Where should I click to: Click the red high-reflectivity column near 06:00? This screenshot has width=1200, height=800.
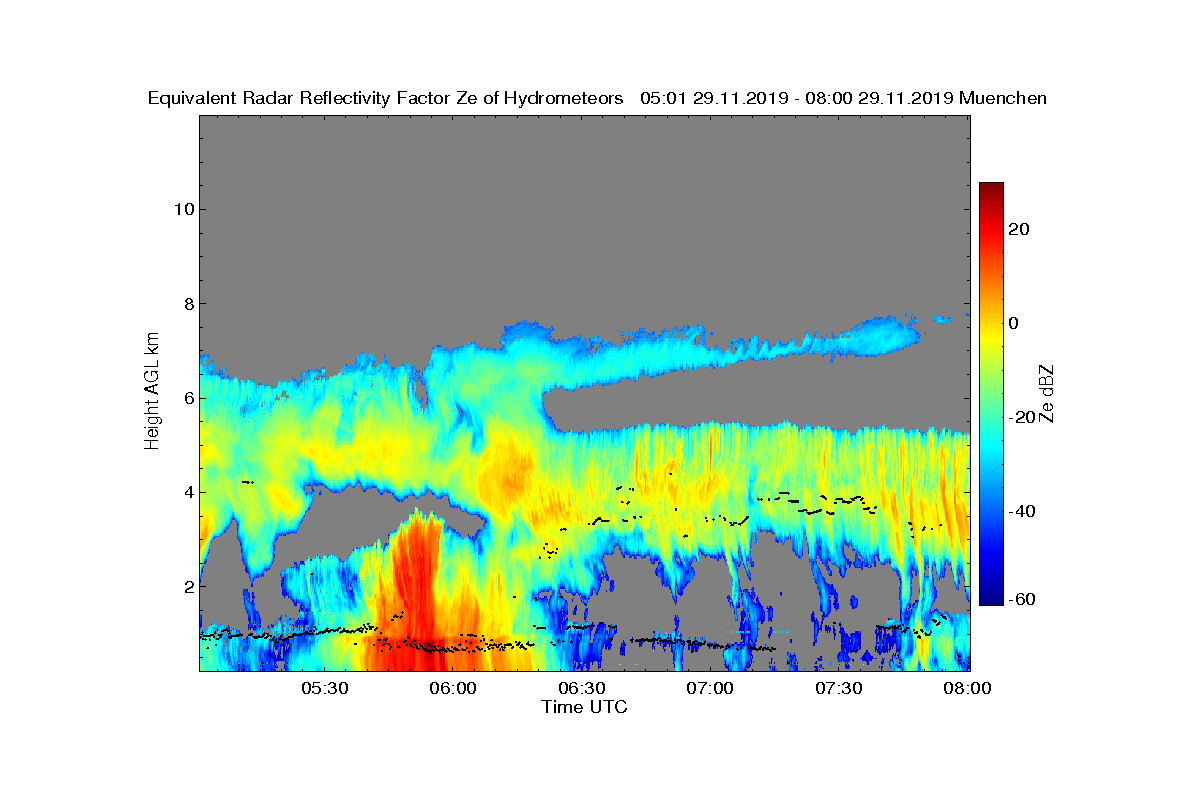(415, 590)
